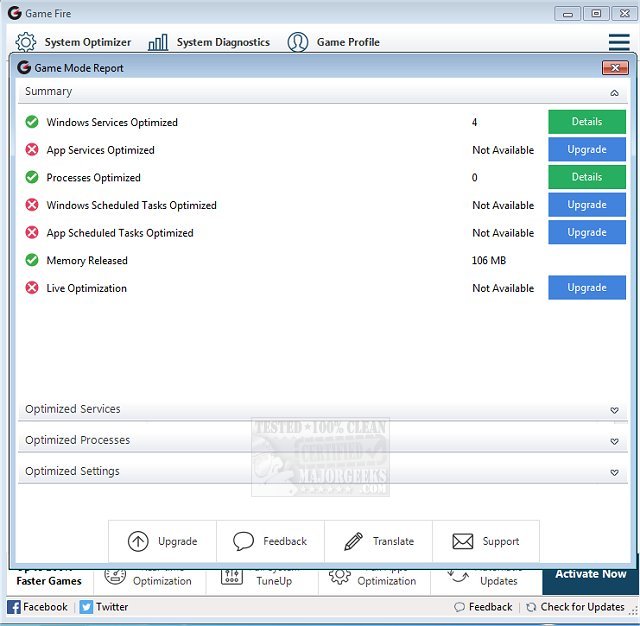Image resolution: width=640 pixels, height=626 pixels.
Task: Click green check beside Memory Released
Action: tap(32, 260)
